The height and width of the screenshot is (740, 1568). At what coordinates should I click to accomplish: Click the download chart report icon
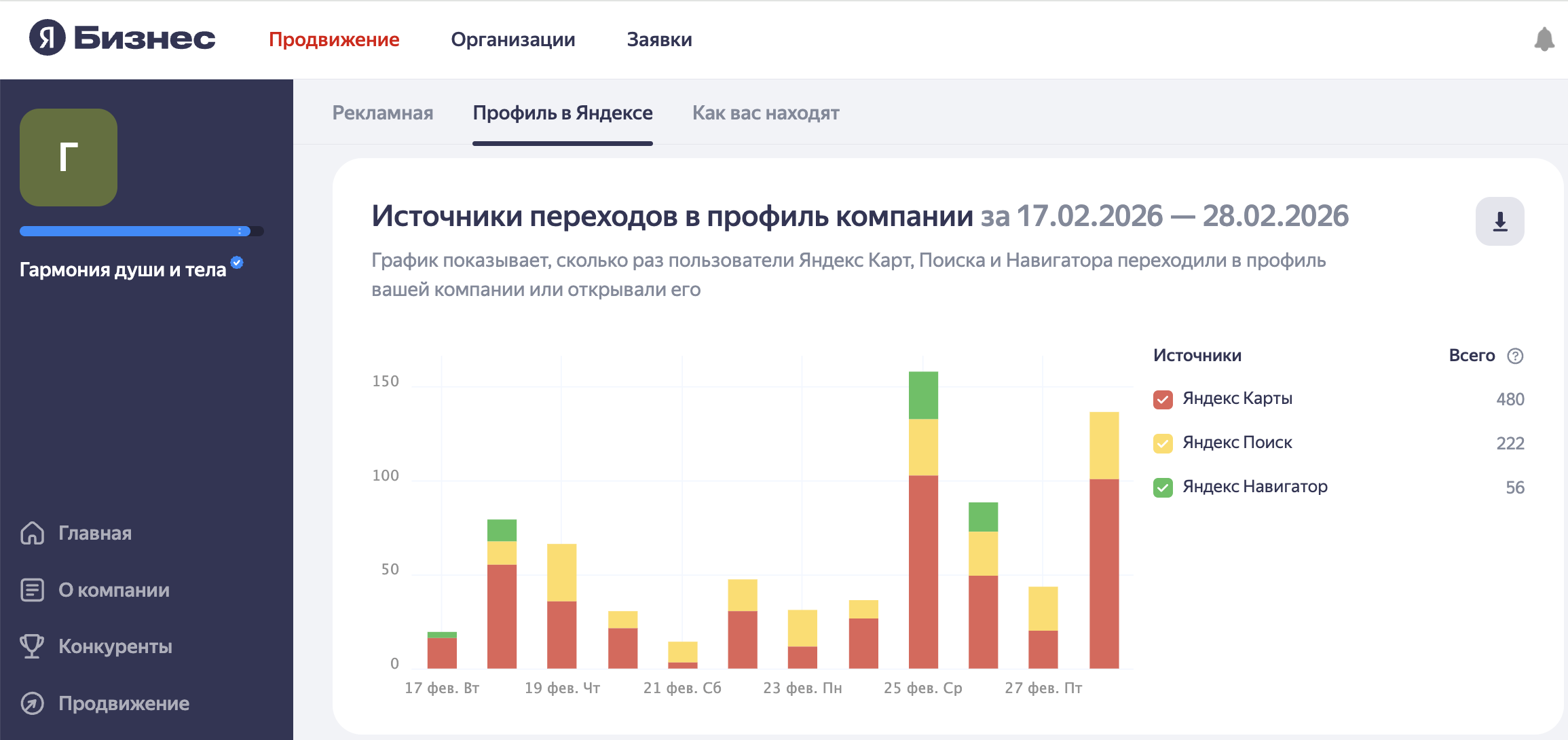1499,221
